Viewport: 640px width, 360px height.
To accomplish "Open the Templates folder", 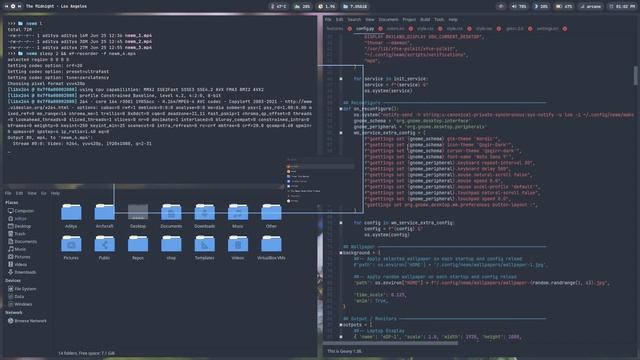I will click(x=204, y=247).
